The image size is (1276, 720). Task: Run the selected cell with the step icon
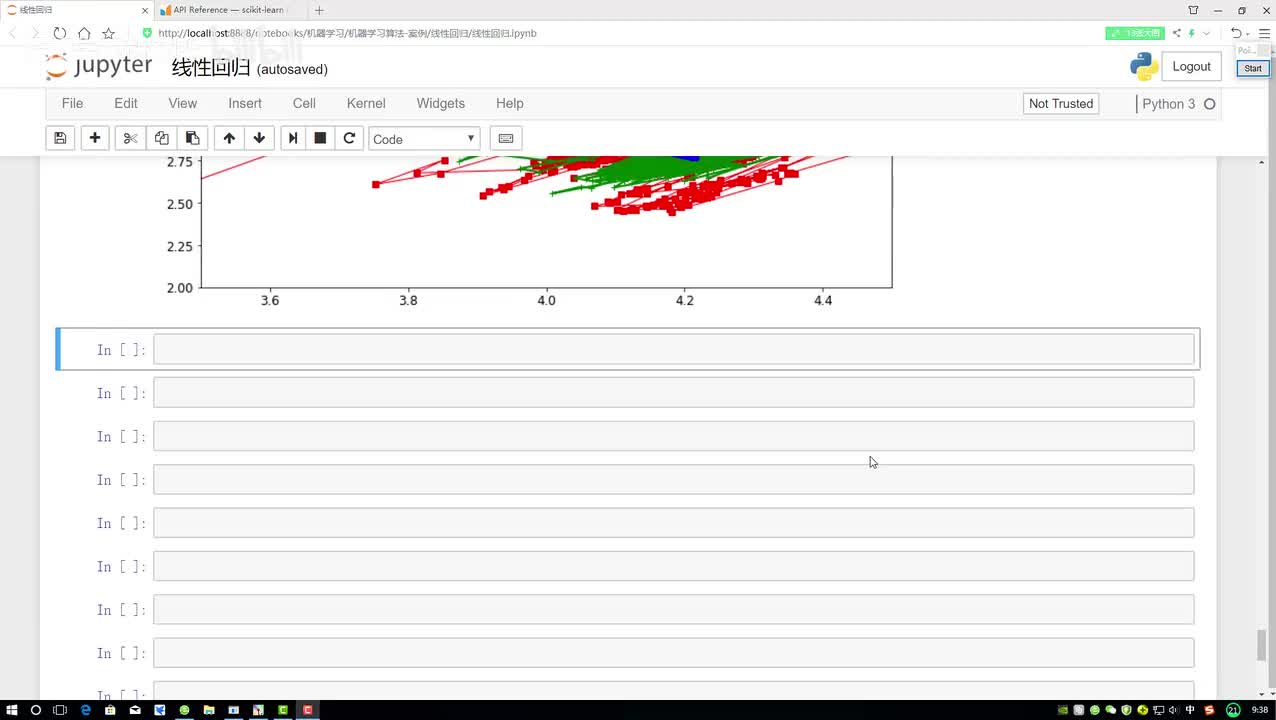(x=293, y=138)
